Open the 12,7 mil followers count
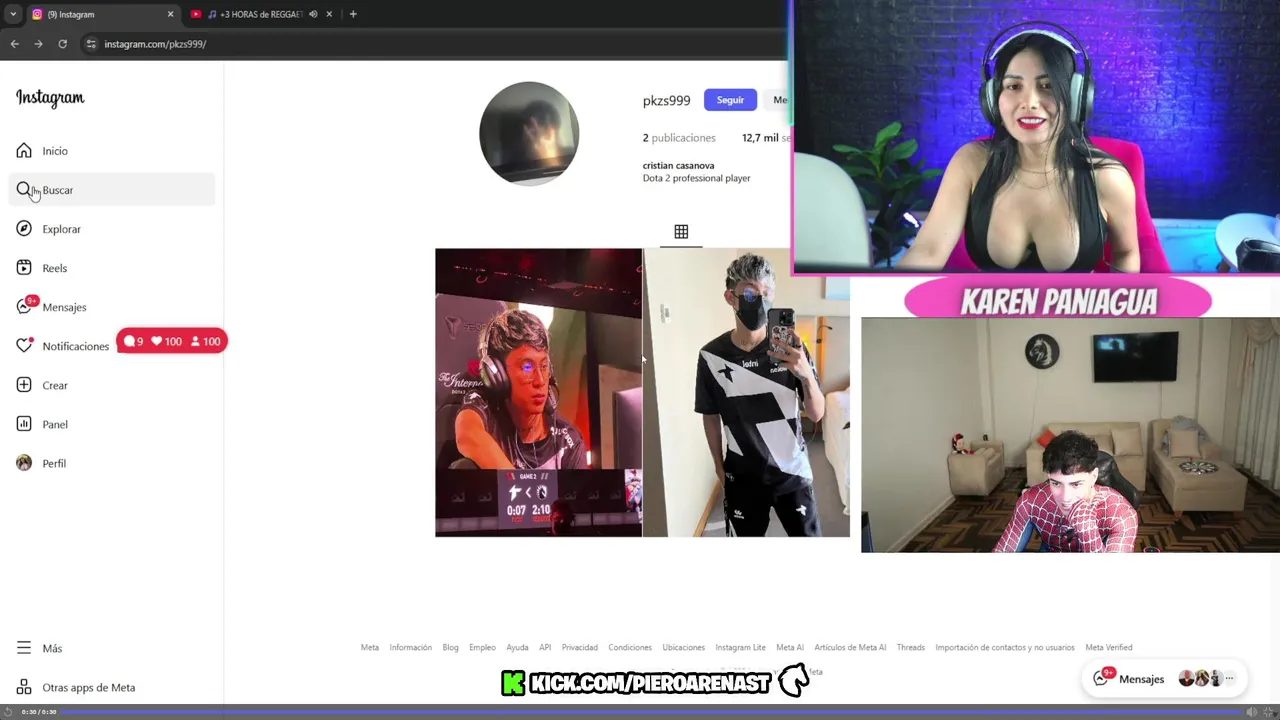1280x720 pixels. pos(765,138)
